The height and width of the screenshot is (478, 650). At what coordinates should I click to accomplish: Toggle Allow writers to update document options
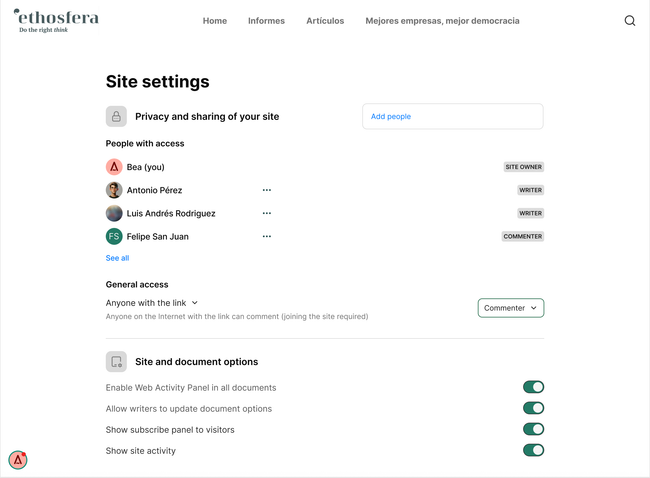click(533, 408)
